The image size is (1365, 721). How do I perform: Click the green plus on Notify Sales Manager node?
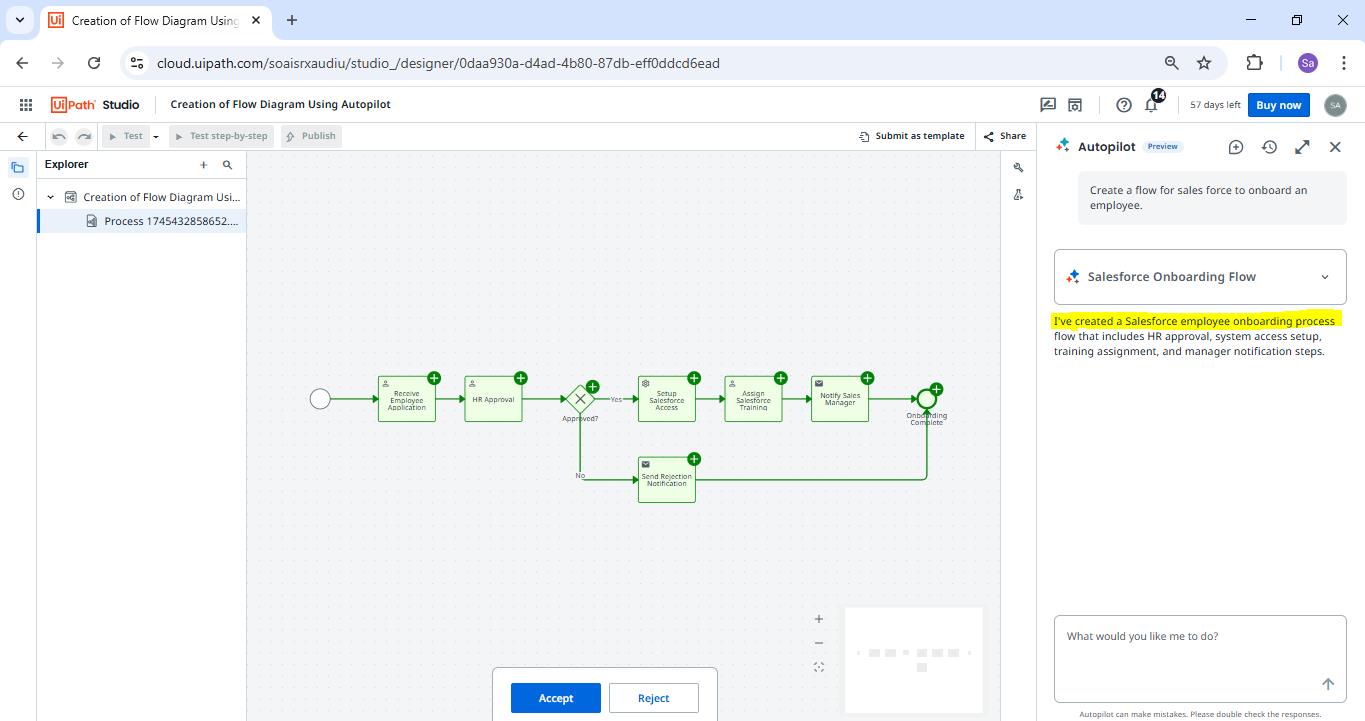pyautogui.click(x=867, y=378)
